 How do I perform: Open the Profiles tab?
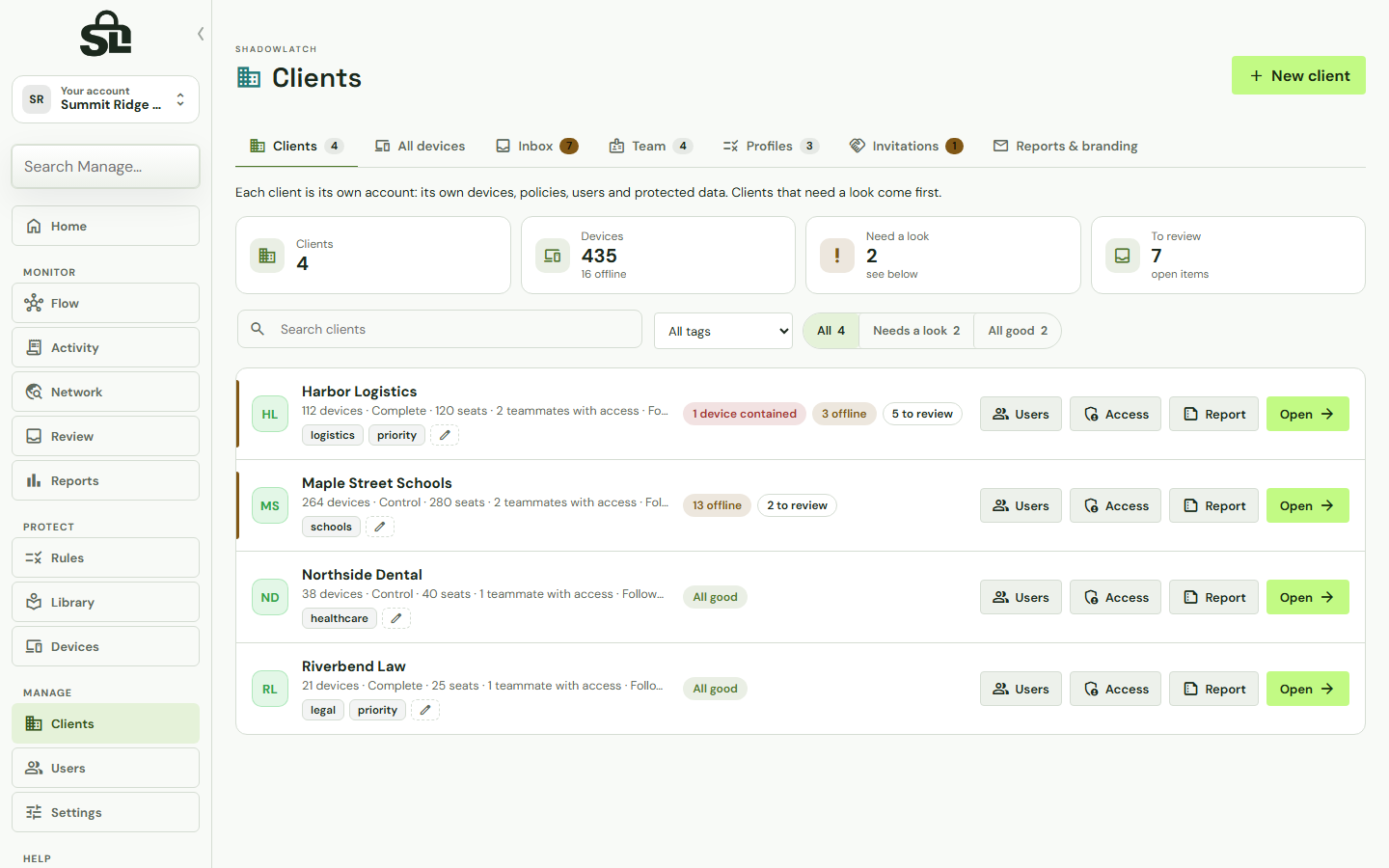(770, 147)
